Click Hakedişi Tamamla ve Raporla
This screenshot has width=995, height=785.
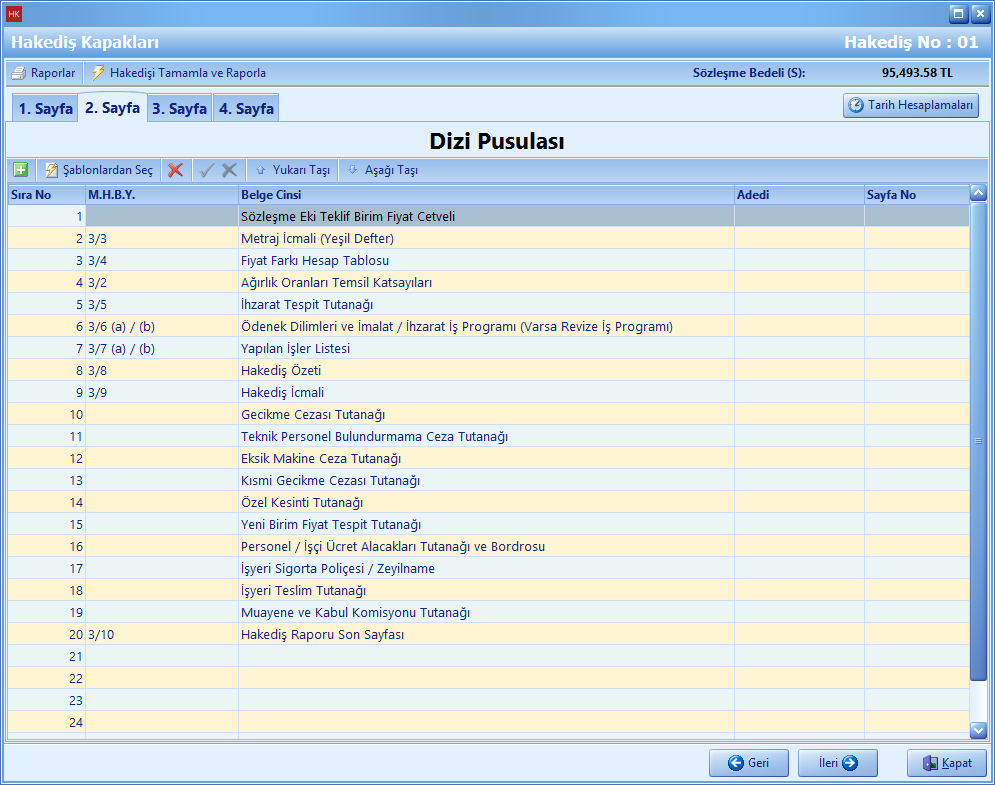pyautogui.click(x=179, y=73)
